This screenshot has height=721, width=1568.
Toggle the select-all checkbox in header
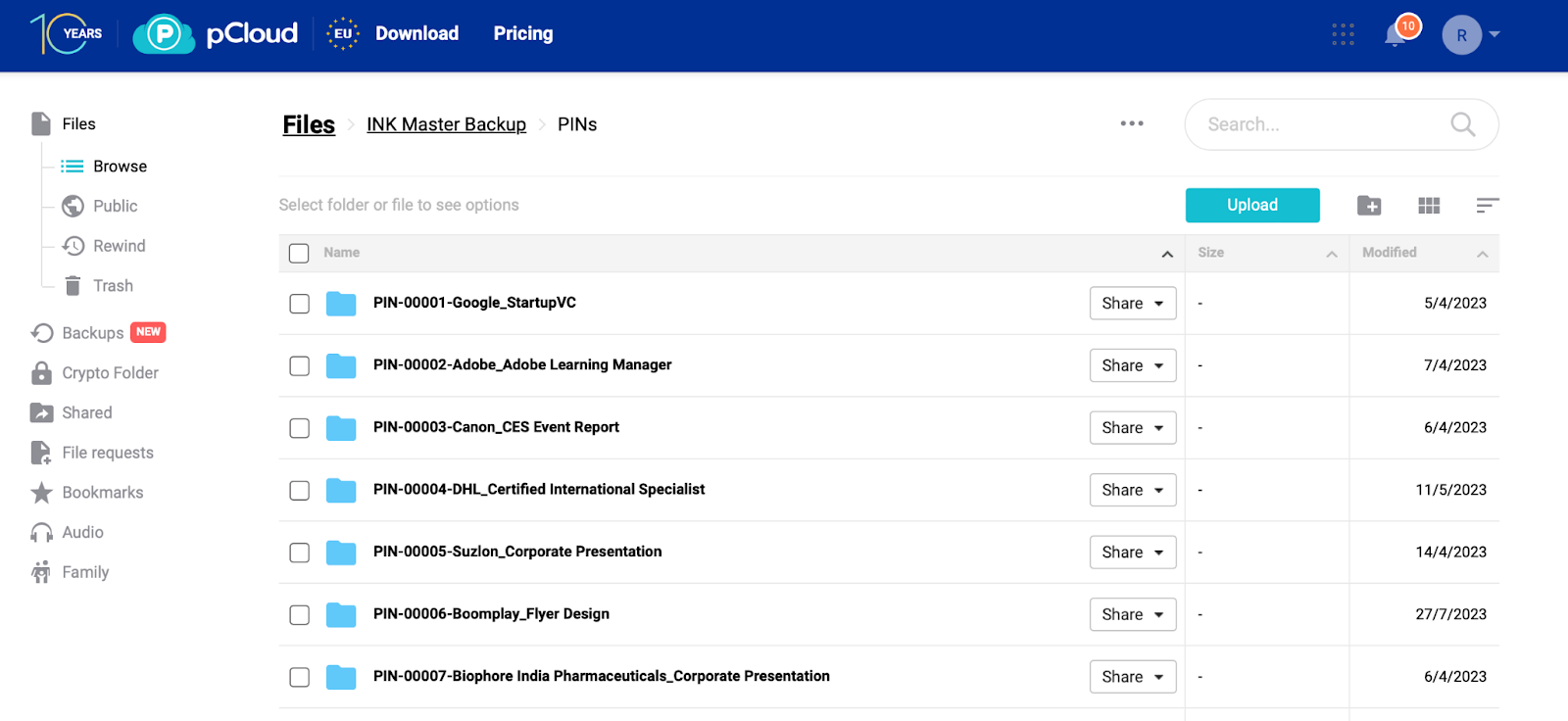299,253
